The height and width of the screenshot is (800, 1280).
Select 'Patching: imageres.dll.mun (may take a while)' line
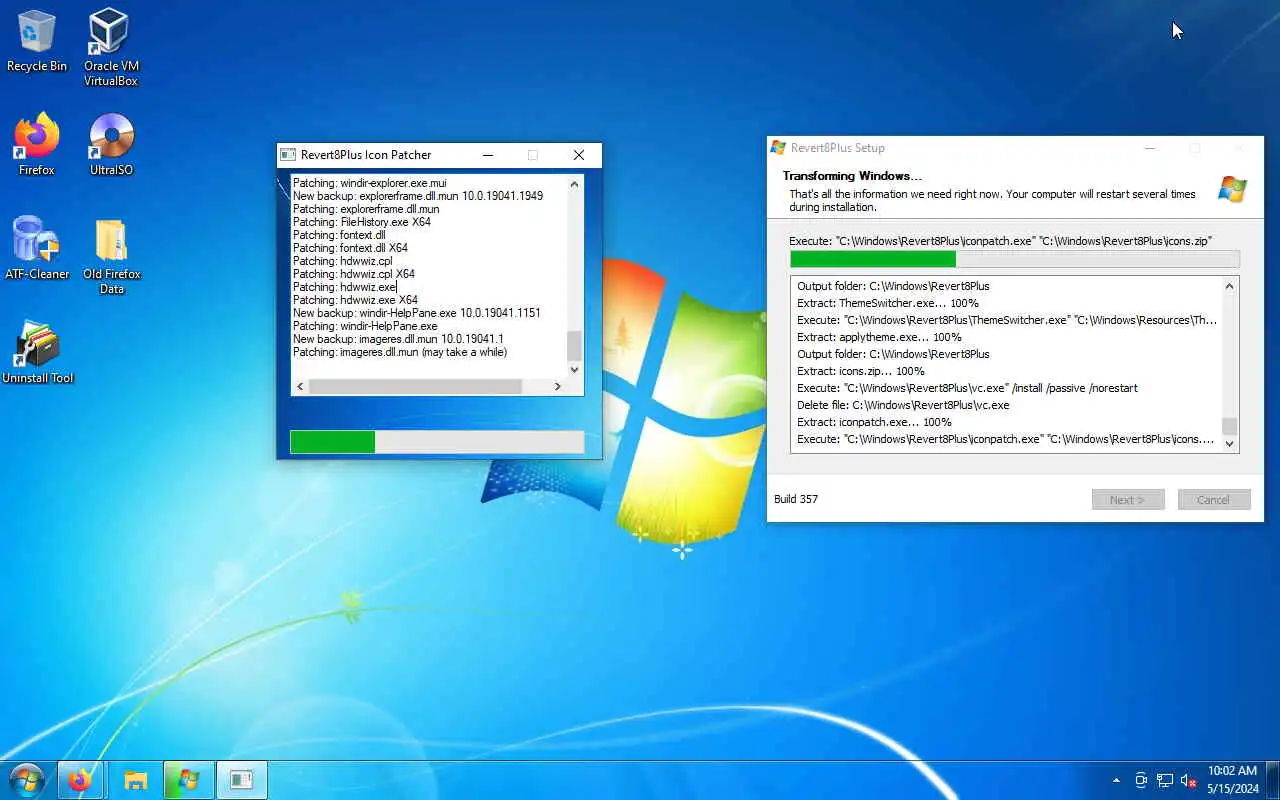[x=400, y=352]
